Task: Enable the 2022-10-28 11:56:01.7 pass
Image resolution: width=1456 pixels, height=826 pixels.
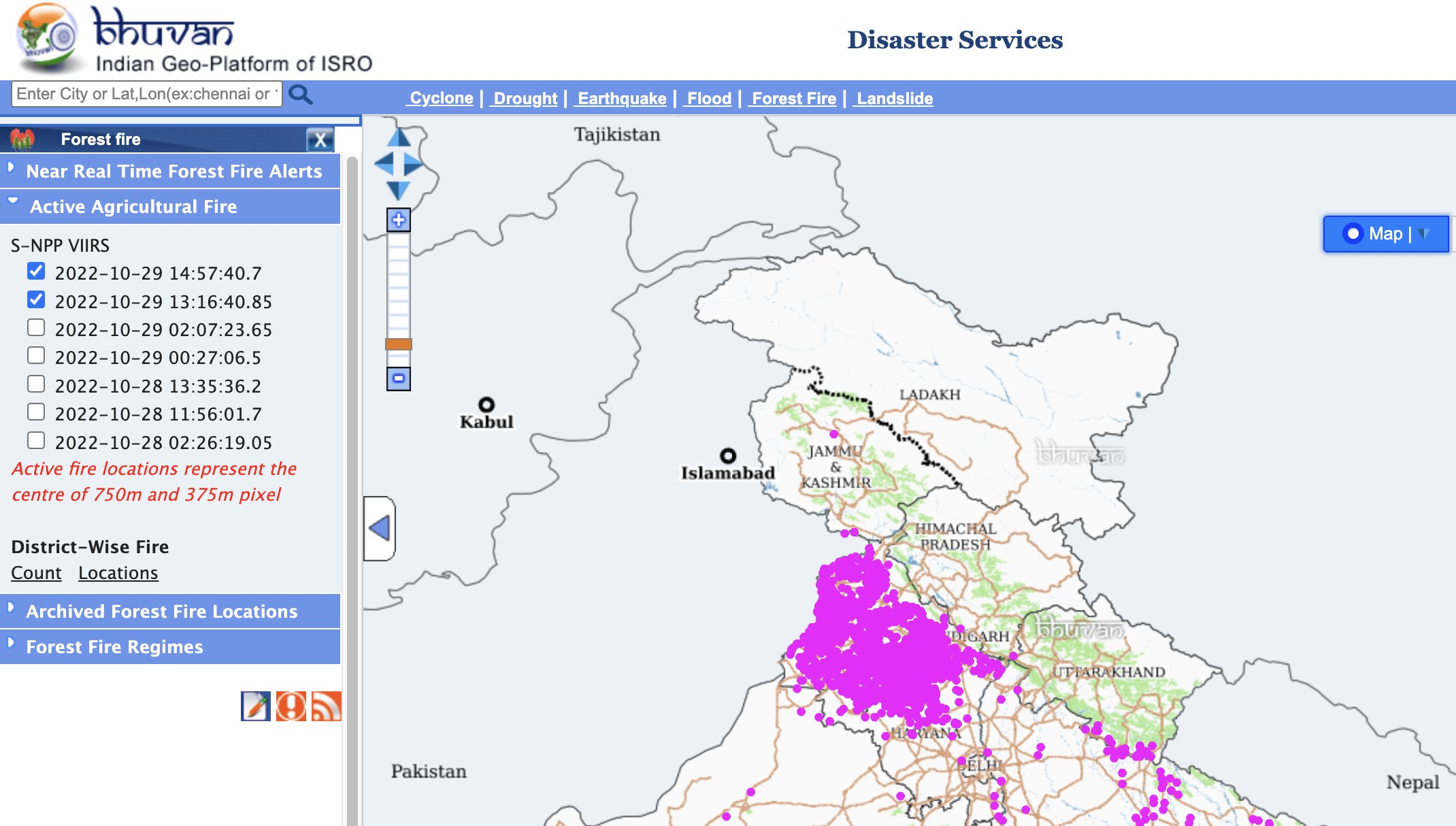Action: tap(36, 412)
